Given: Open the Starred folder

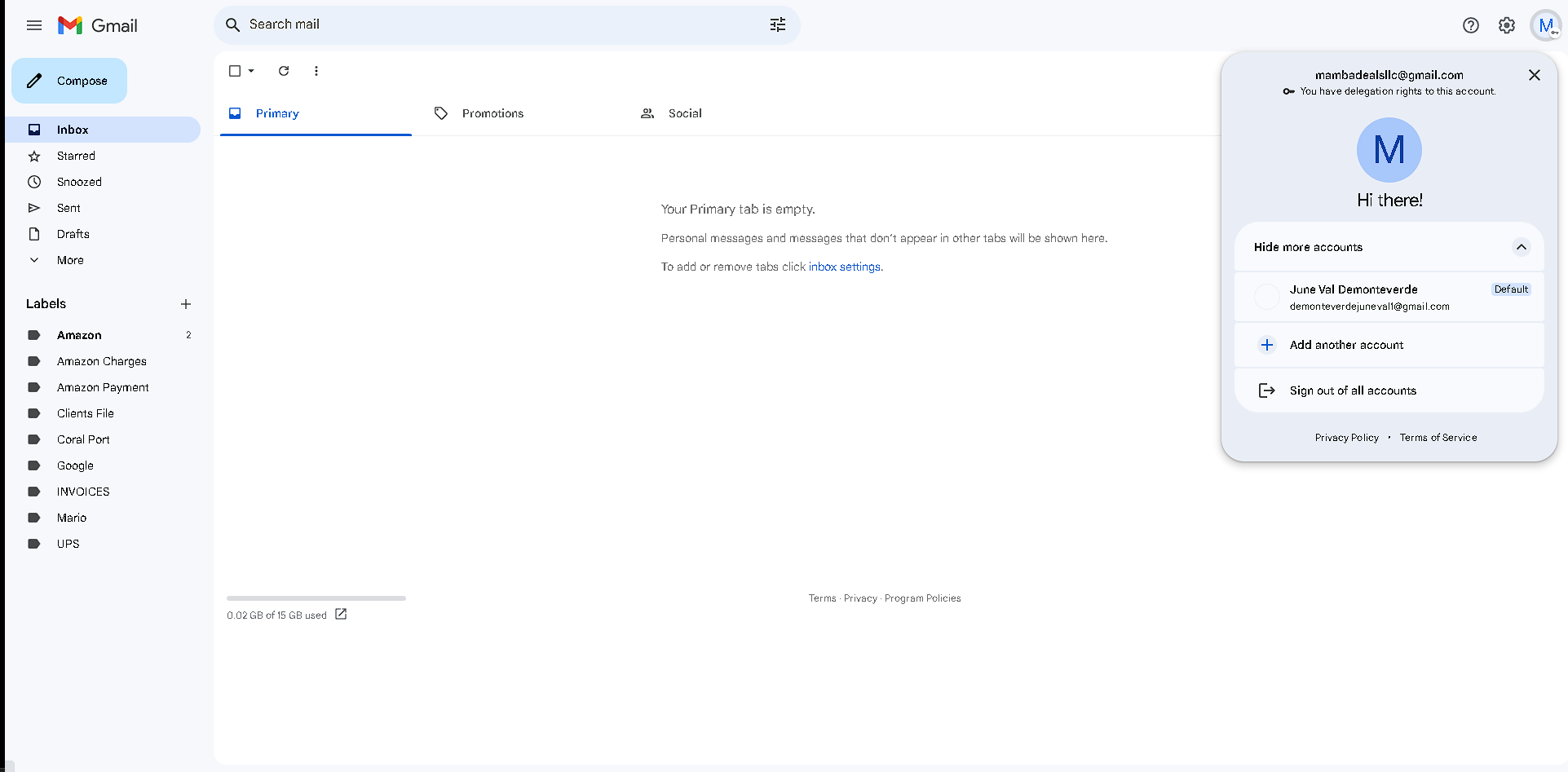Looking at the screenshot, I should 103,156.
